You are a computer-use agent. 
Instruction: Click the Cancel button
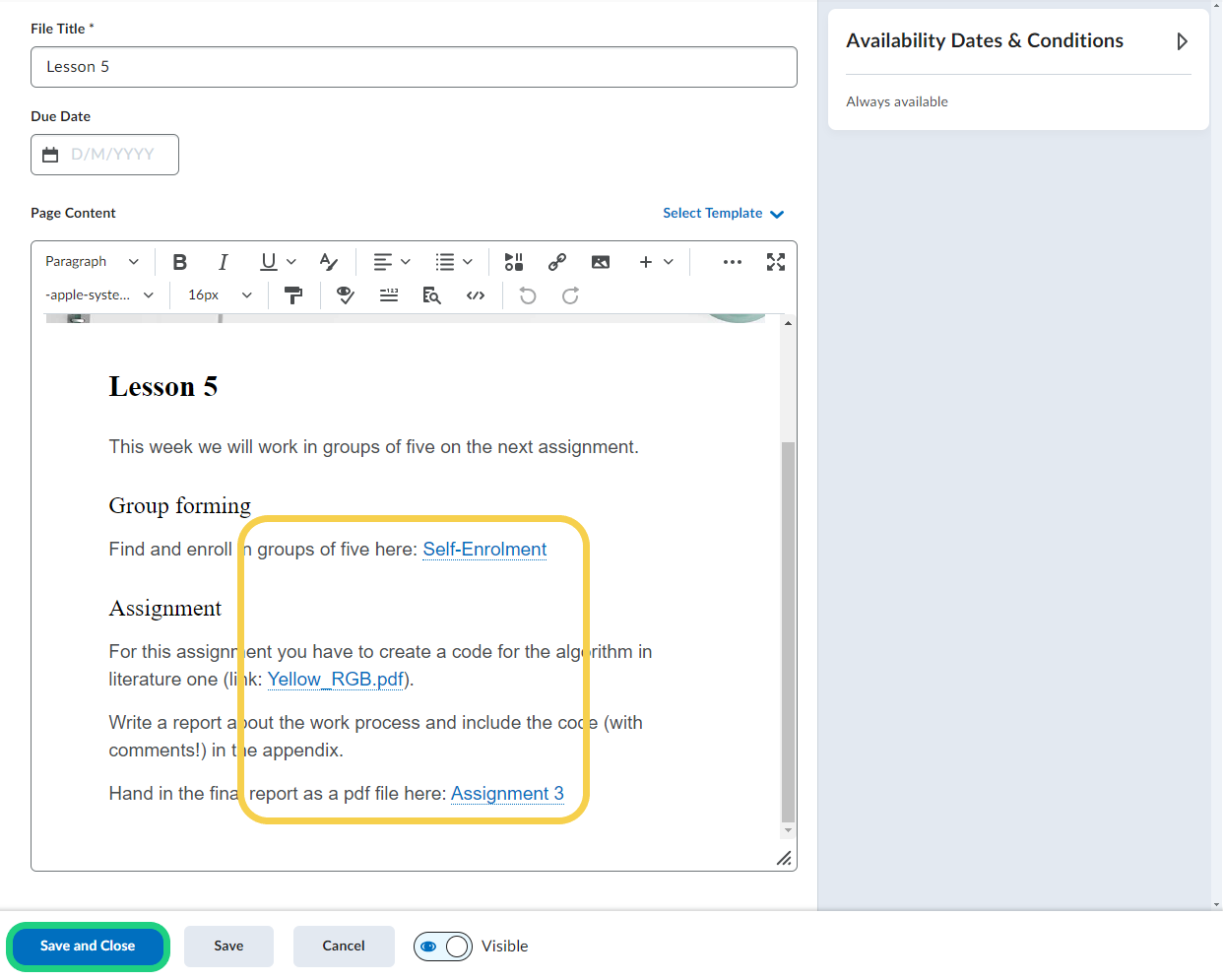point(344,947)
